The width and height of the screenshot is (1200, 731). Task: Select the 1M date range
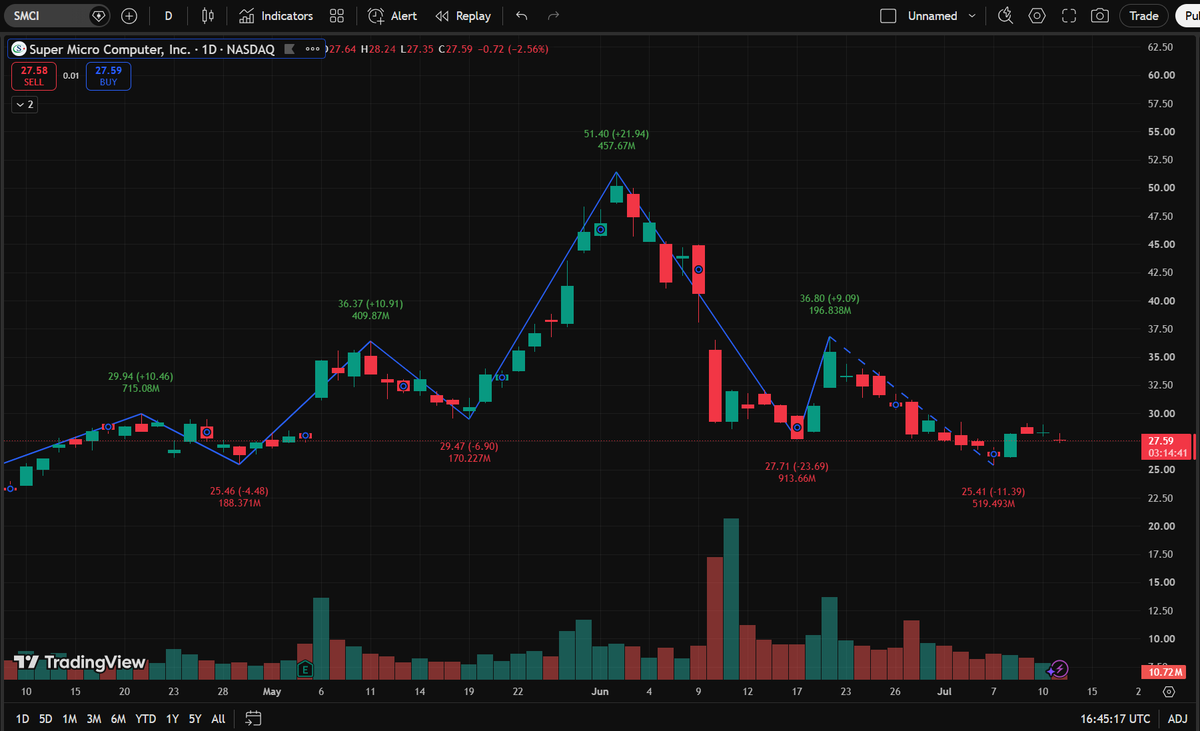(x=69, y=718)
